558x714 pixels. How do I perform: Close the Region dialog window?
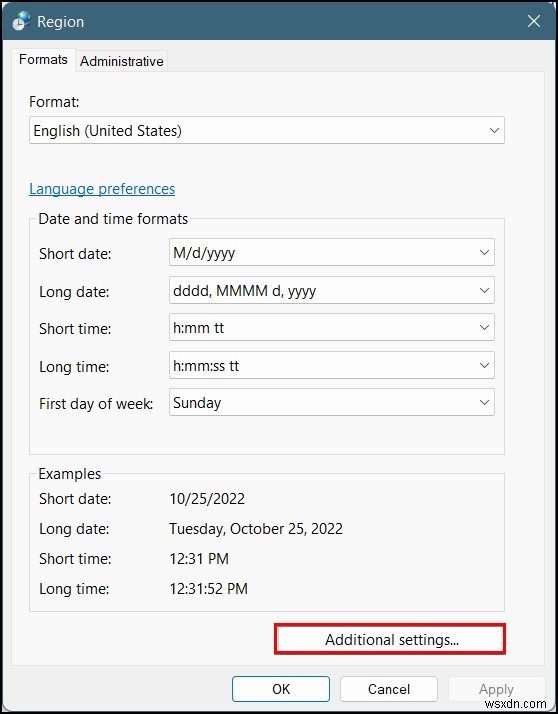(x=533, y=21)
